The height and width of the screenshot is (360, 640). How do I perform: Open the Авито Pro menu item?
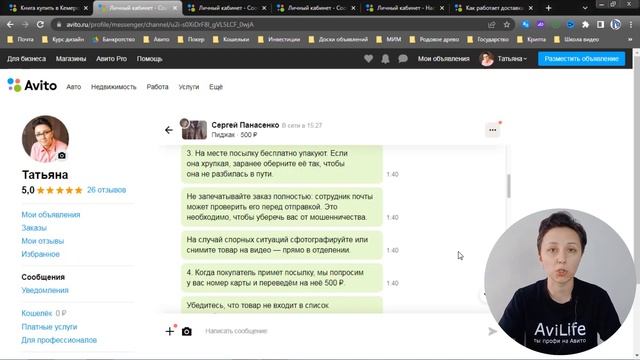click(111, 59)
